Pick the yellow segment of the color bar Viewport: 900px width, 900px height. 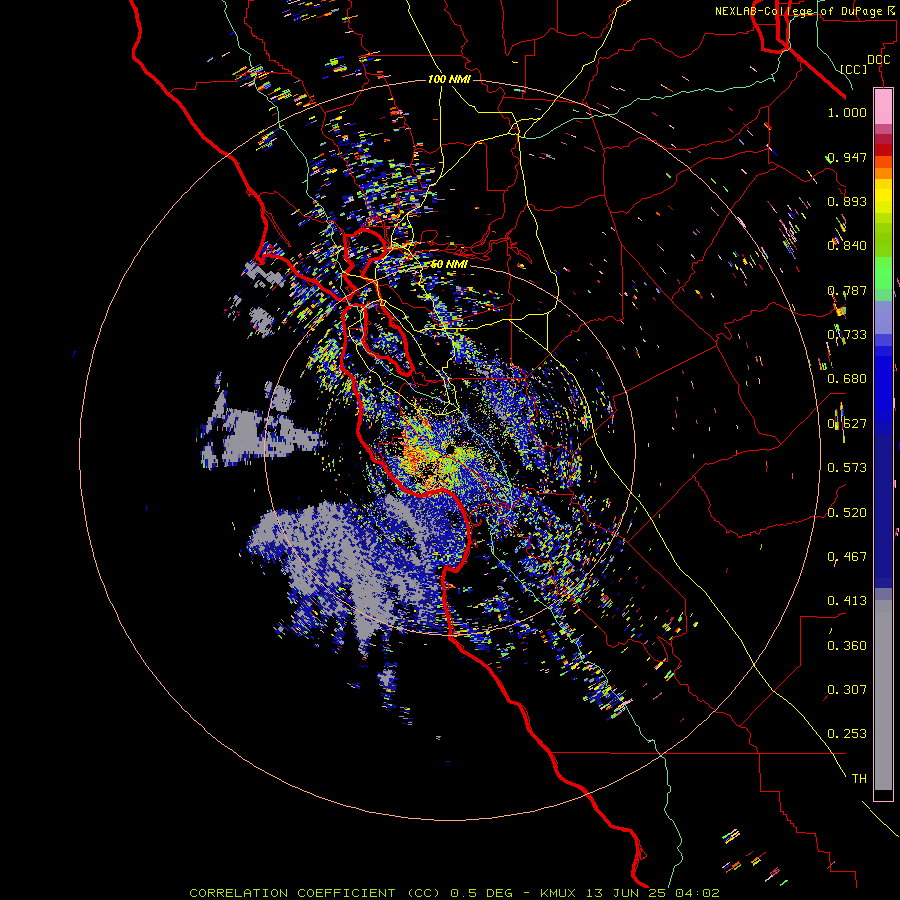(883, 197)
